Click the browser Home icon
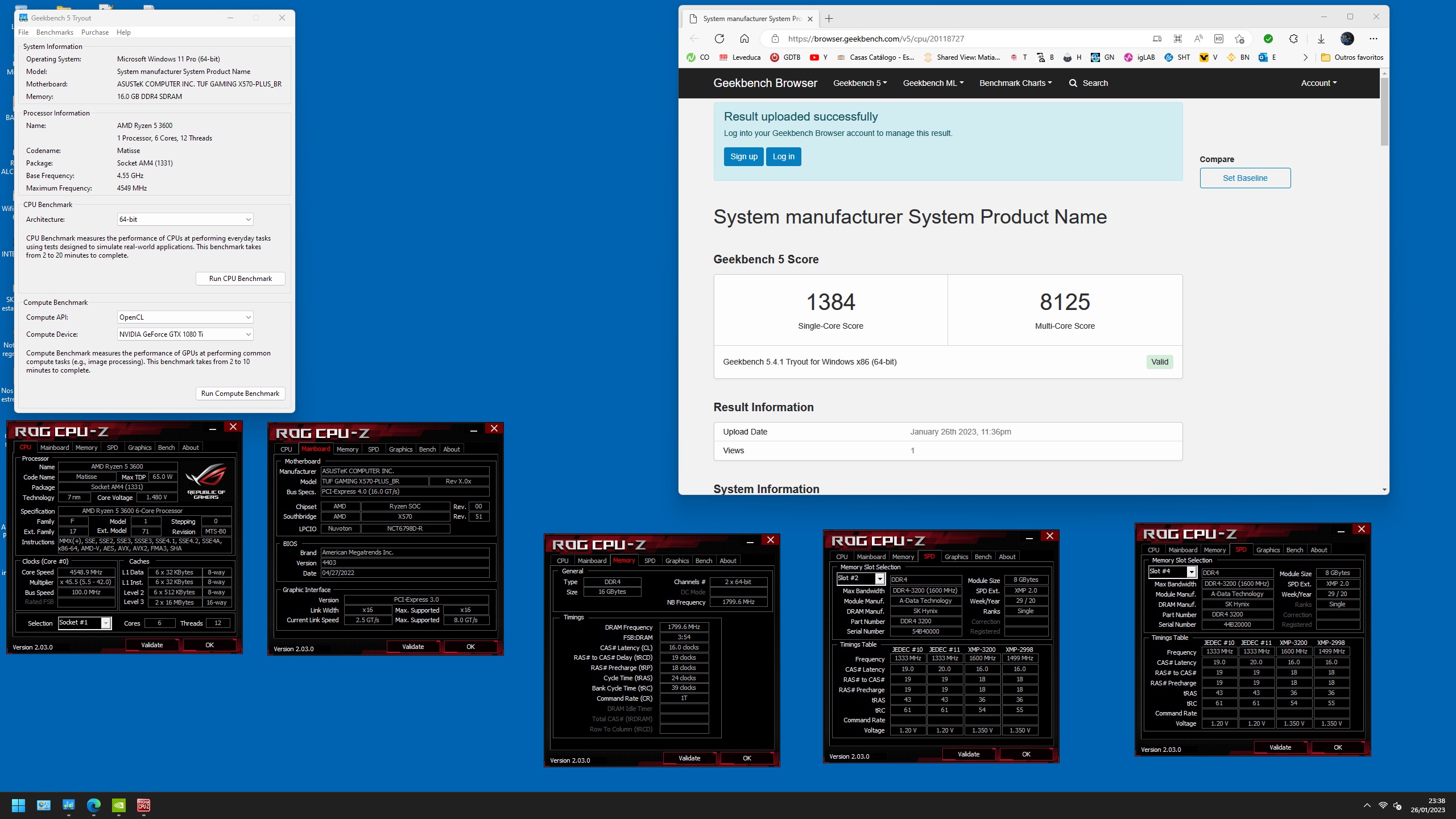1456x819 pixels. 744,39
